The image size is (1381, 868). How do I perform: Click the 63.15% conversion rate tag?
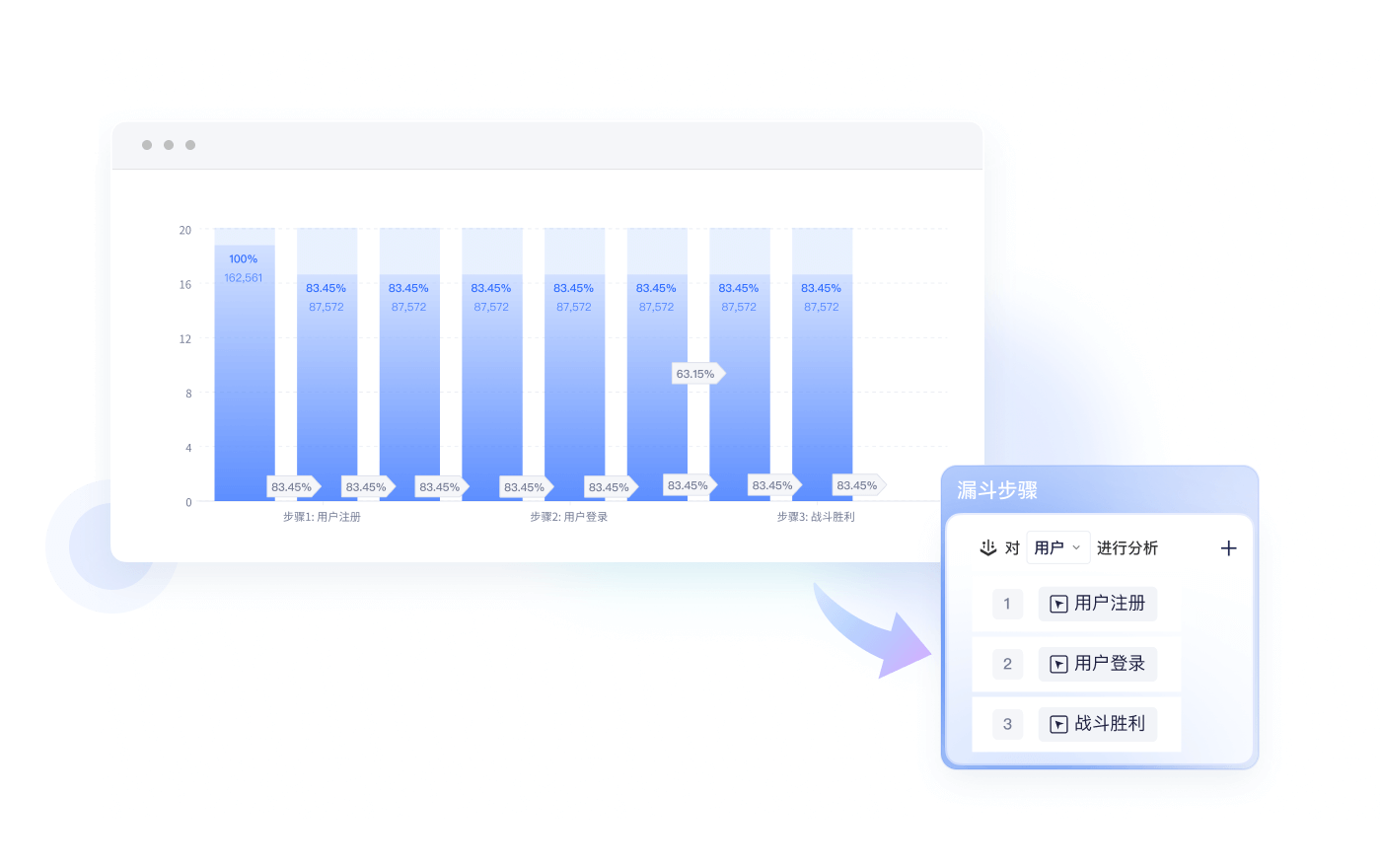pyautogui.click(x=697, y=374)
